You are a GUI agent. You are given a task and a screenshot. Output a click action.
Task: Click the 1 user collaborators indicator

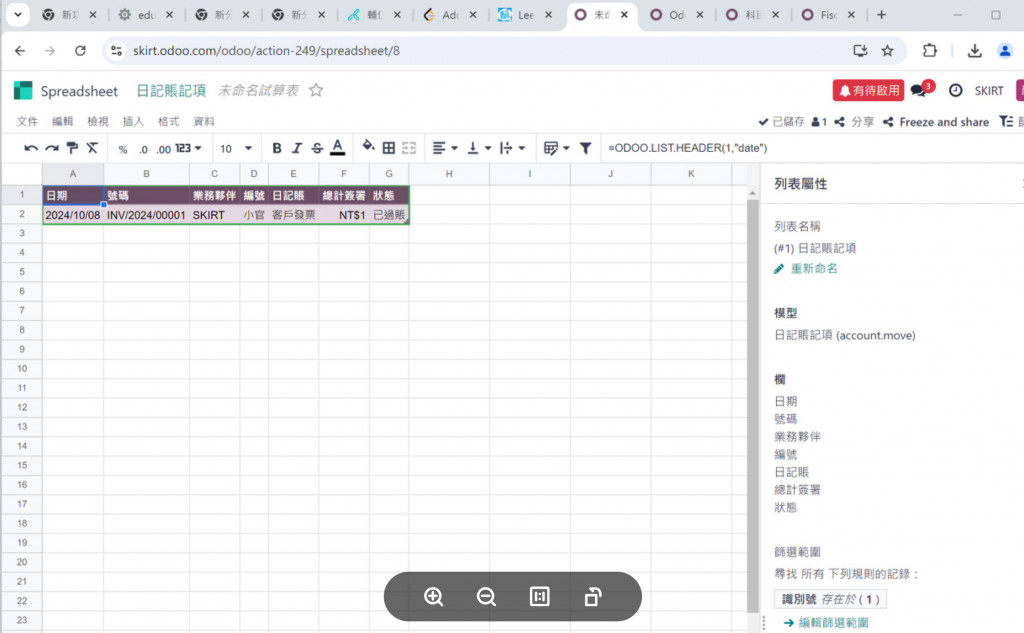(819, 122)
